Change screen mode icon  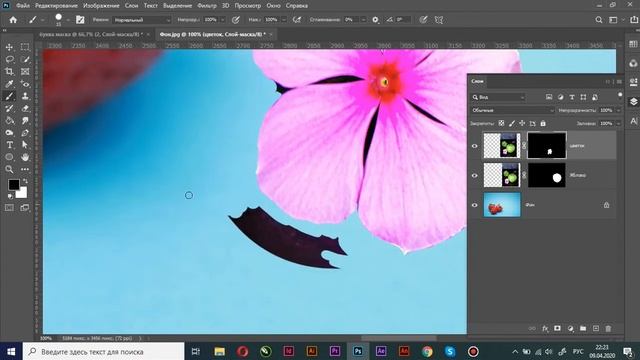(x=25, y=208)
